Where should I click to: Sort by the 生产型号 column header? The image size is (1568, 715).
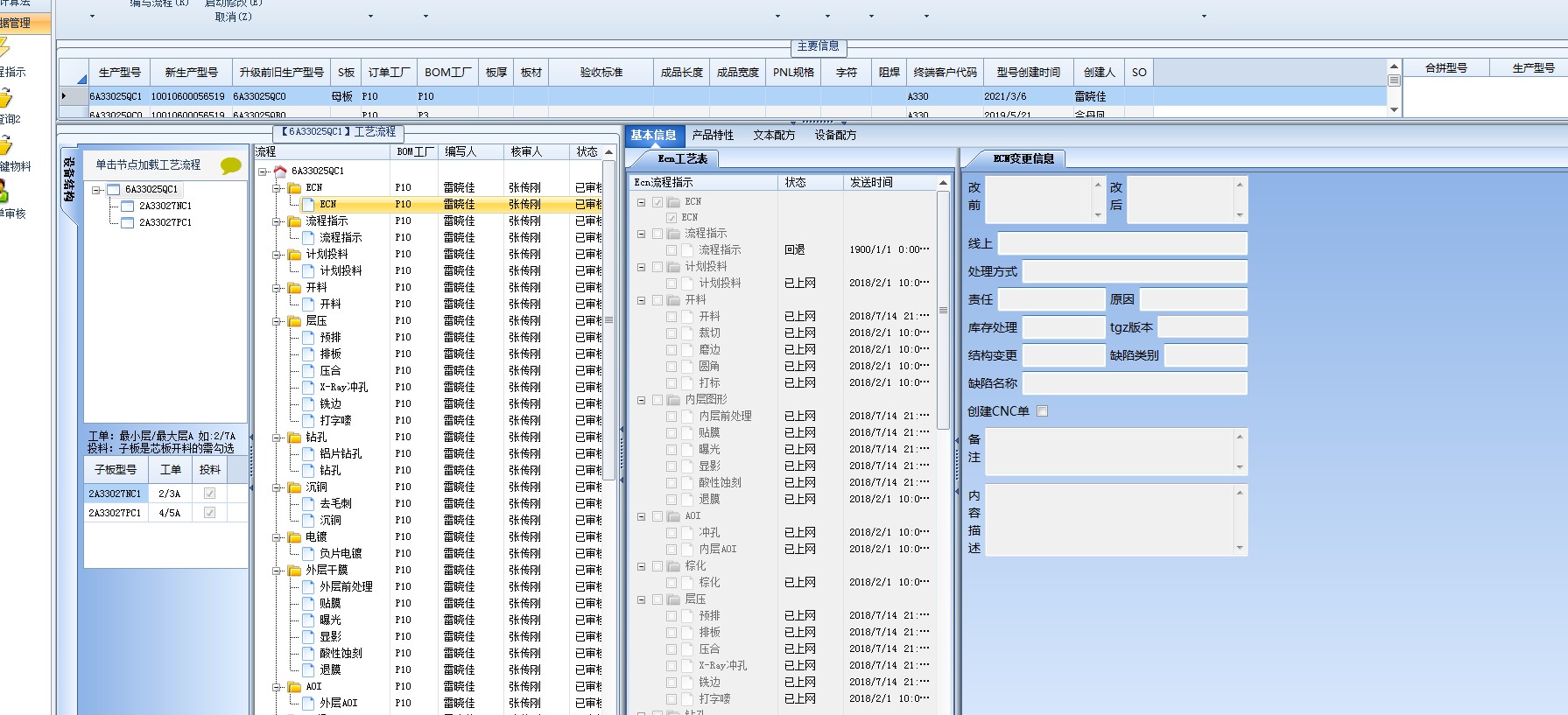120,73
